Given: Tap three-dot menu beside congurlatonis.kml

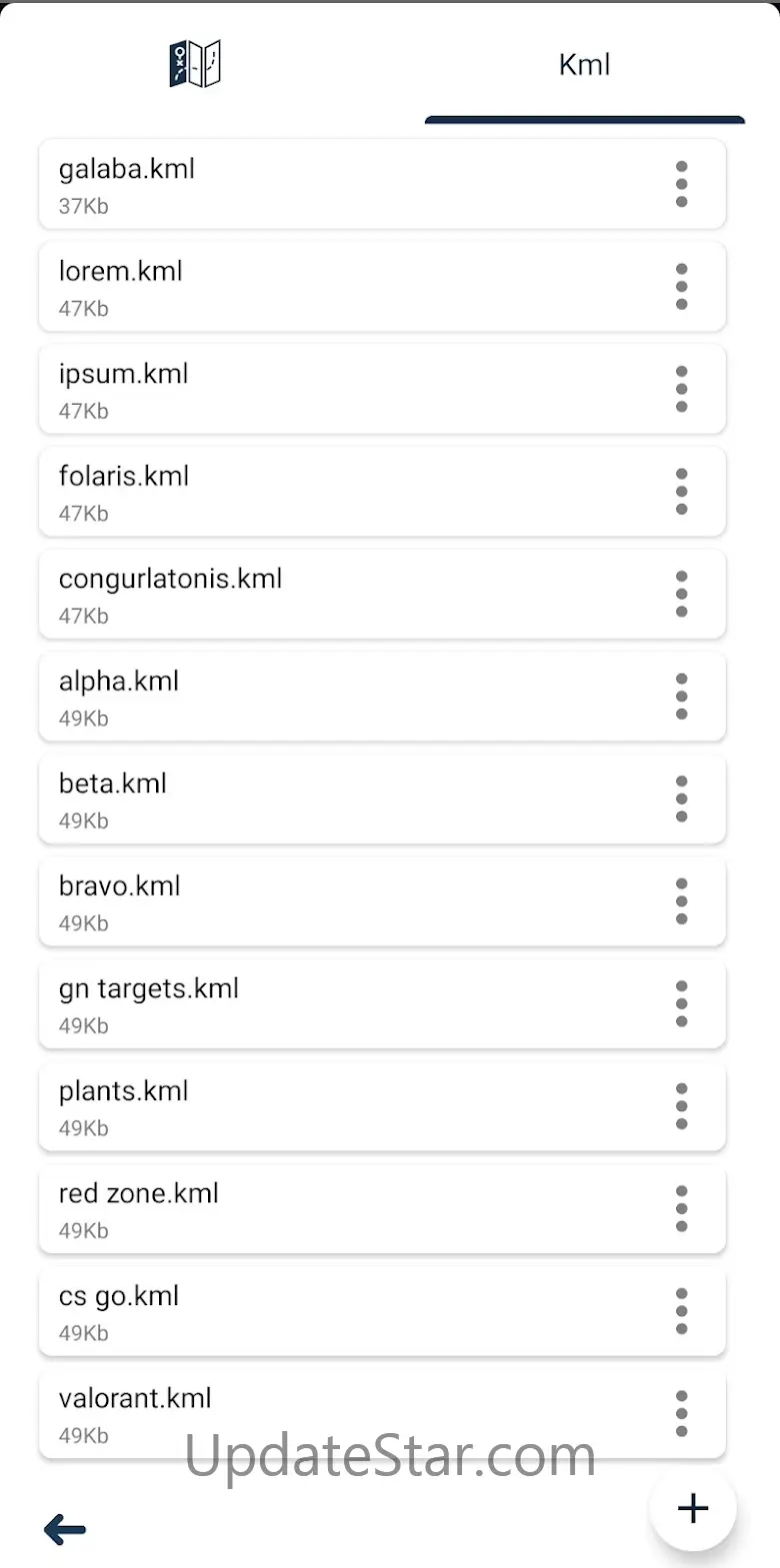Looking at the screenshot, I should [x=682, y=594].
